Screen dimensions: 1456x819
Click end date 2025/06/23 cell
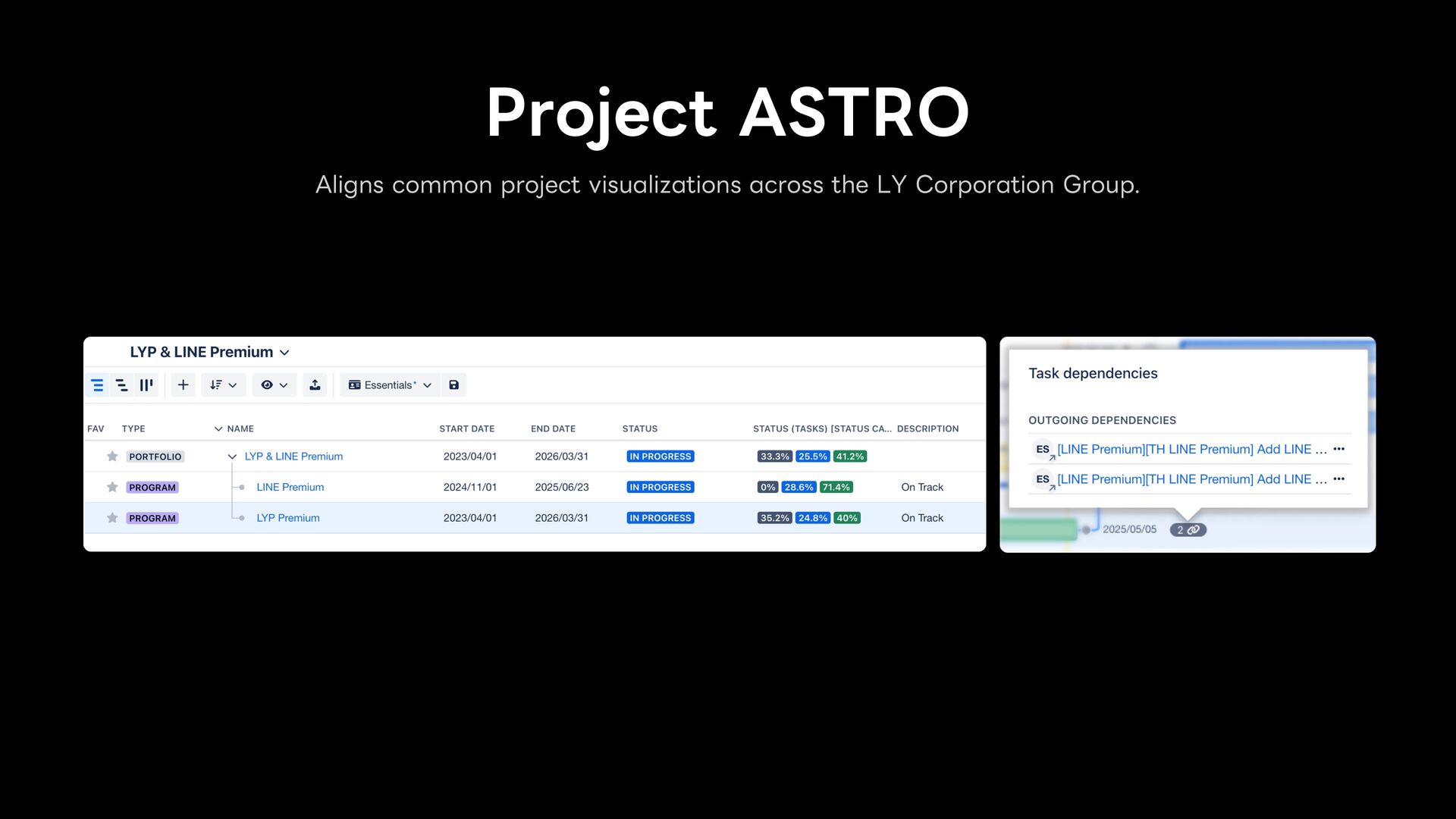tap(562, 488)
